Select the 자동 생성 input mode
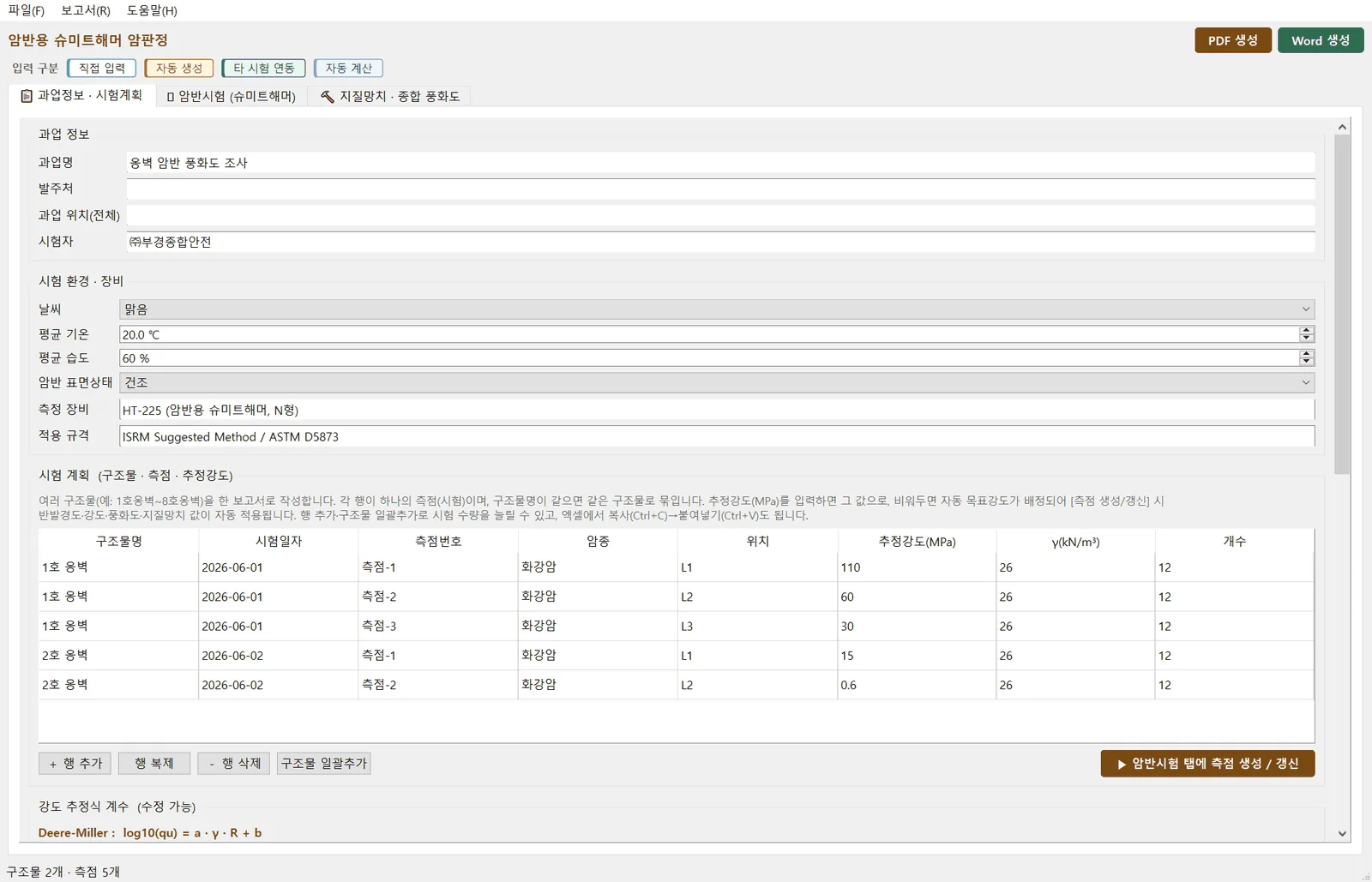This screenshot has height=882, width=1372. pos(179,68)
